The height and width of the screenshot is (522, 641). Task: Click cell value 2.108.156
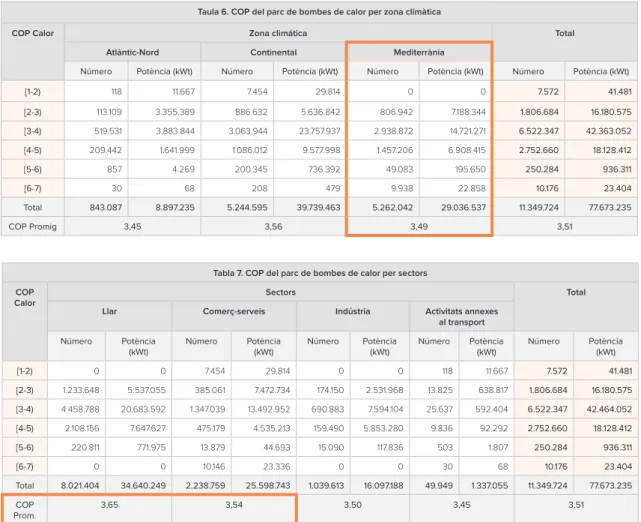(82, 428)
